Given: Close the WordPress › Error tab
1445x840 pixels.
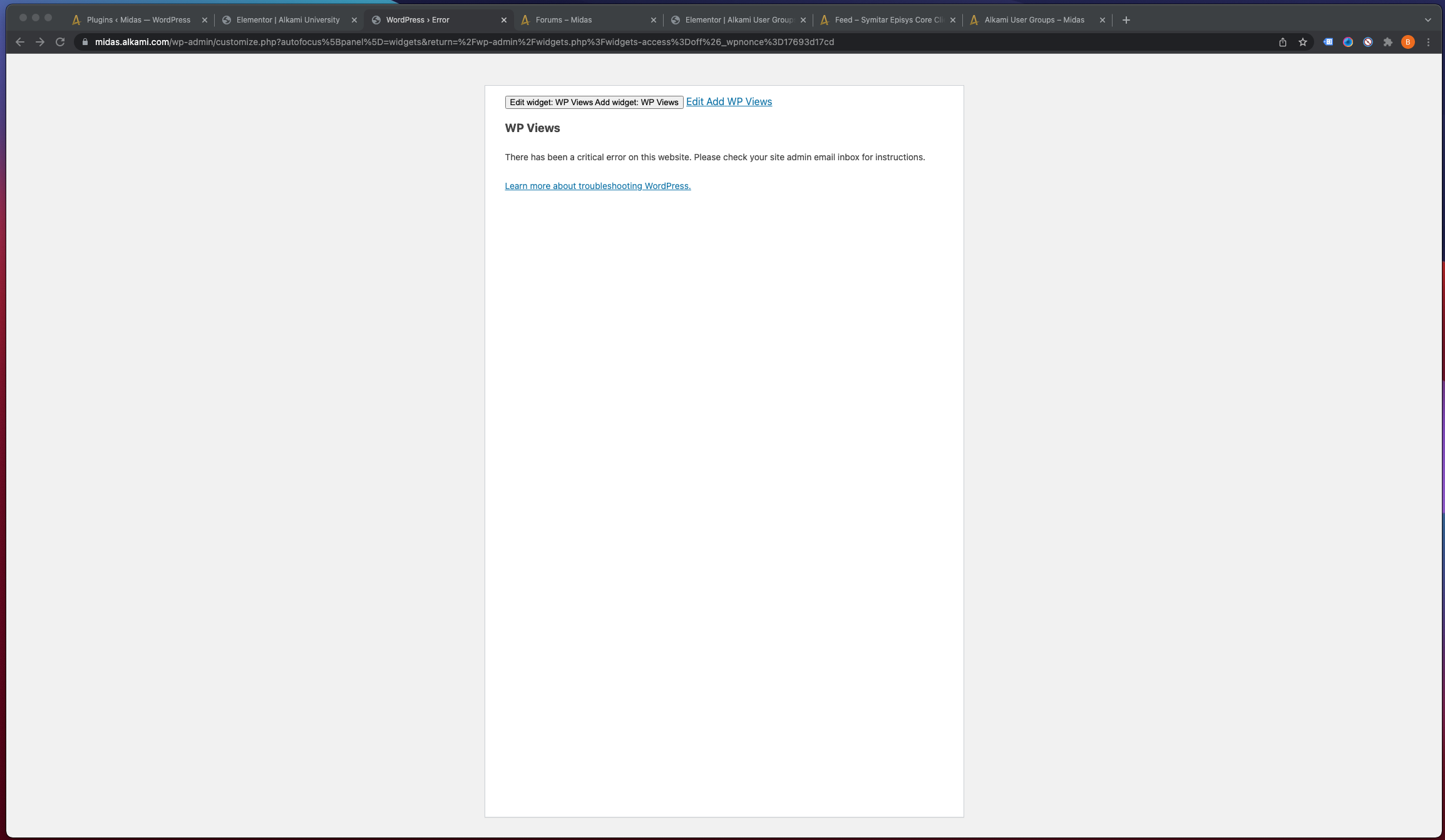Looking at the screenshot, I should pyautogui.click(x=504, y=20).
